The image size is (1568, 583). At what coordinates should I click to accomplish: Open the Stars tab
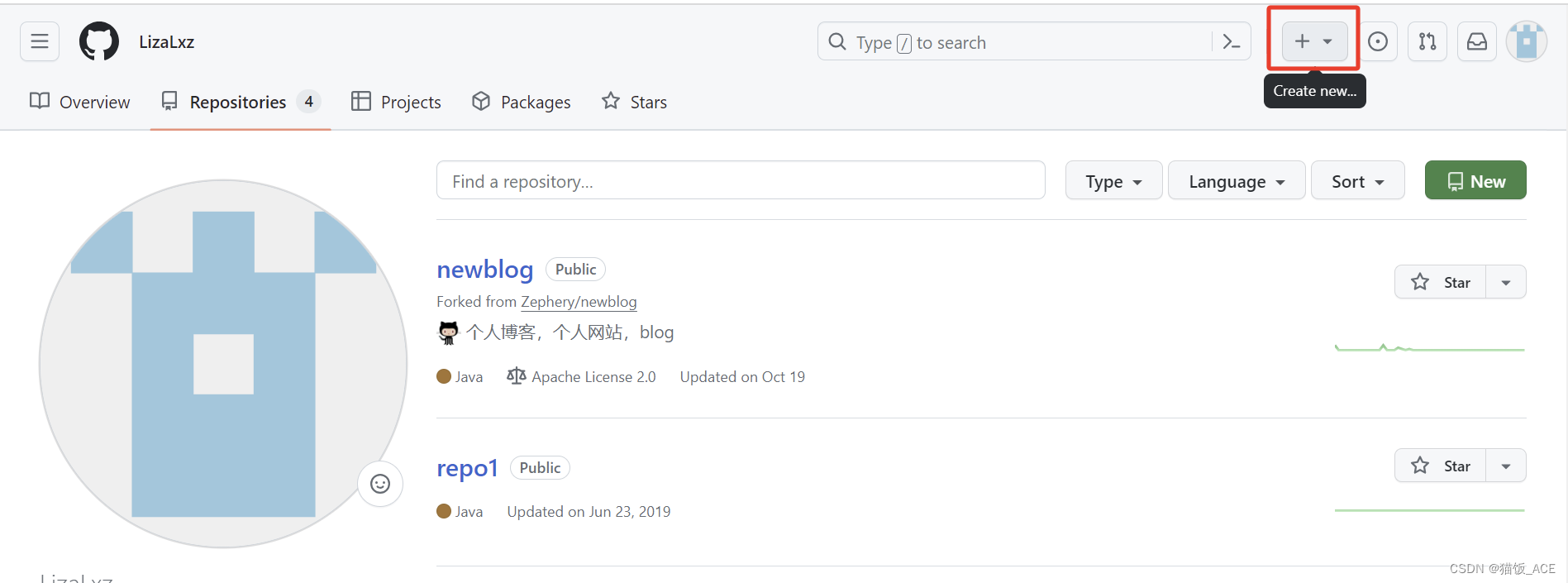coord(635,102)
